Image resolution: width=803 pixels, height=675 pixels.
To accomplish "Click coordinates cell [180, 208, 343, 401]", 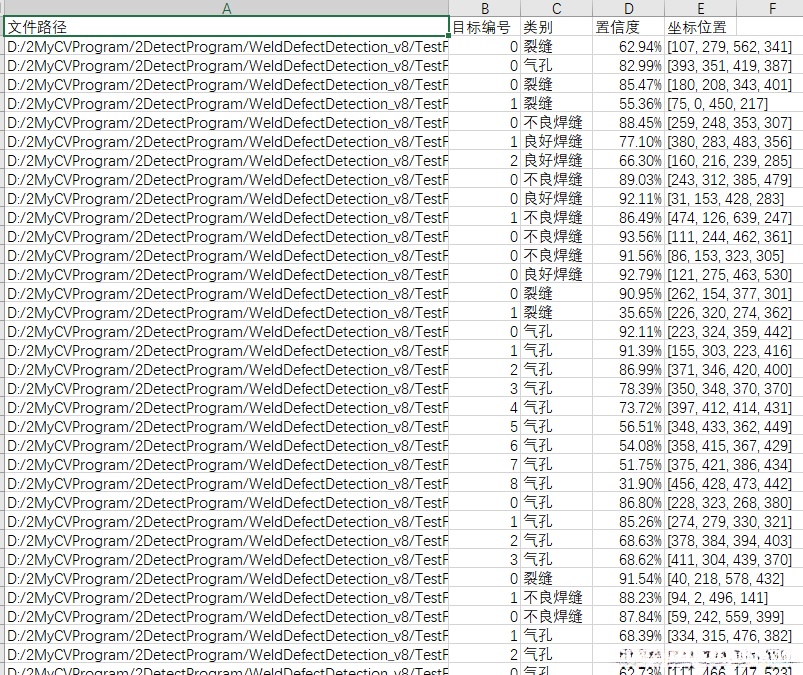I will [730, 85].
